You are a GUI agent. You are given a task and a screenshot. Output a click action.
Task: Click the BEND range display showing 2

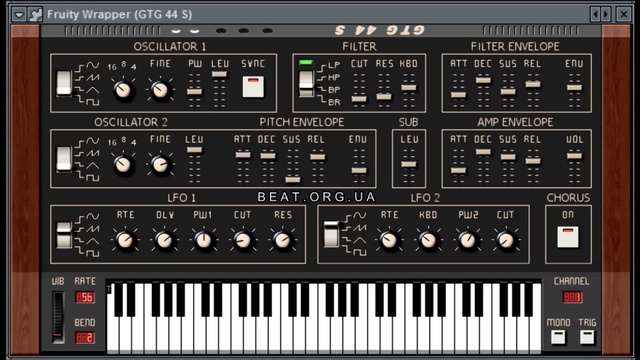85,338
